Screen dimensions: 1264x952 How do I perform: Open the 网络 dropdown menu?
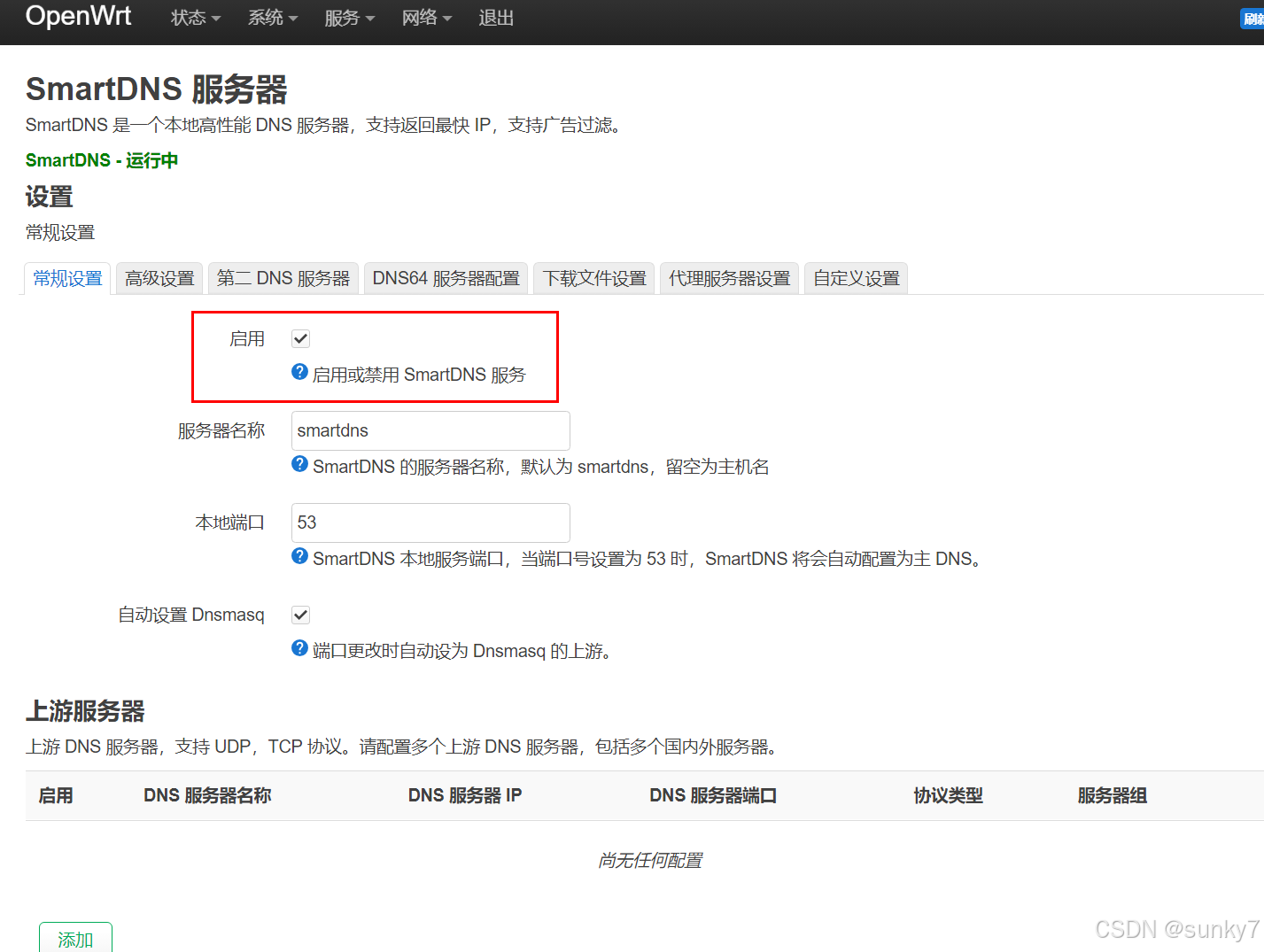tap(427, 18)
